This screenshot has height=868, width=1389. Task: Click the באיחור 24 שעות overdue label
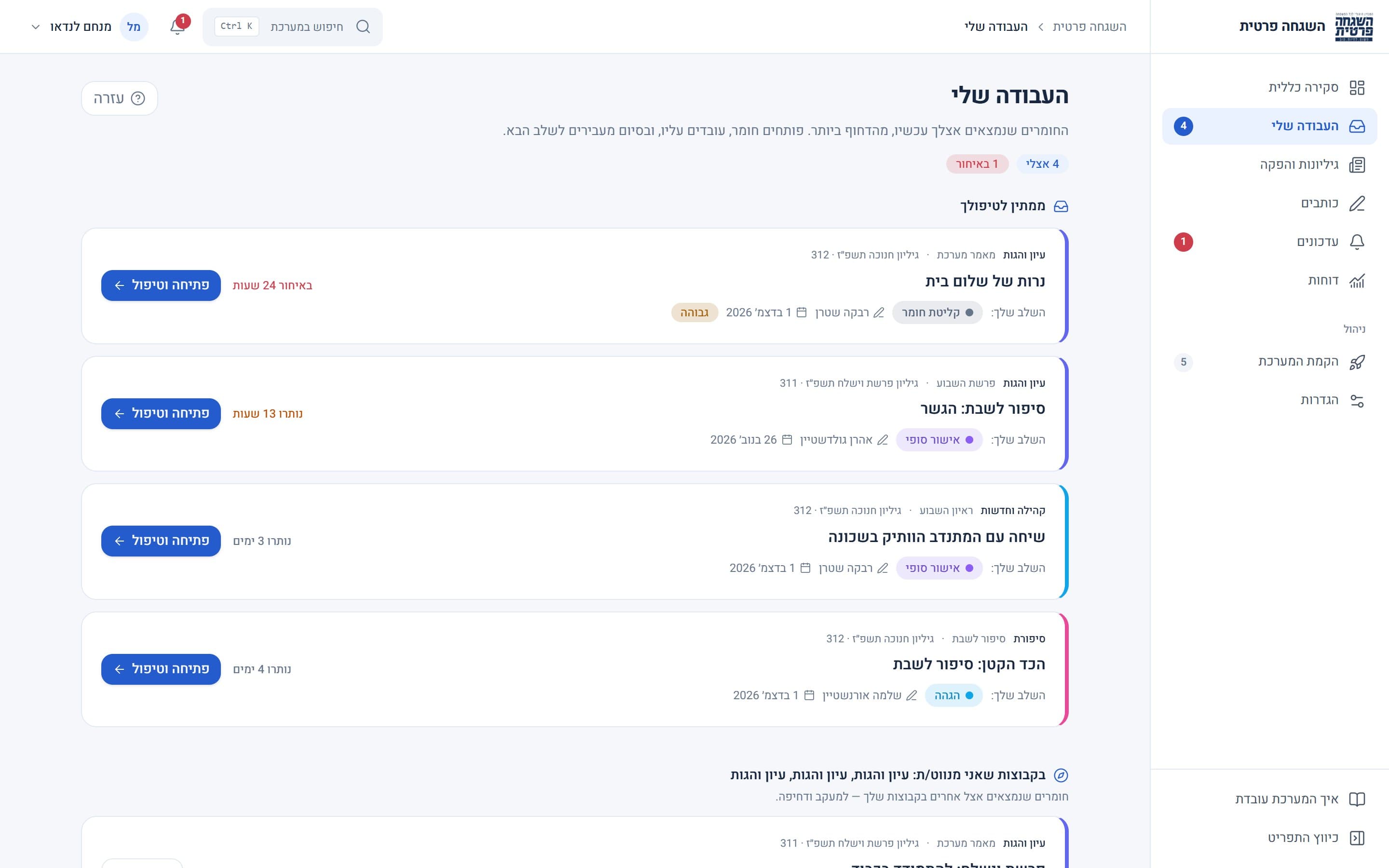tap(272, 285)
